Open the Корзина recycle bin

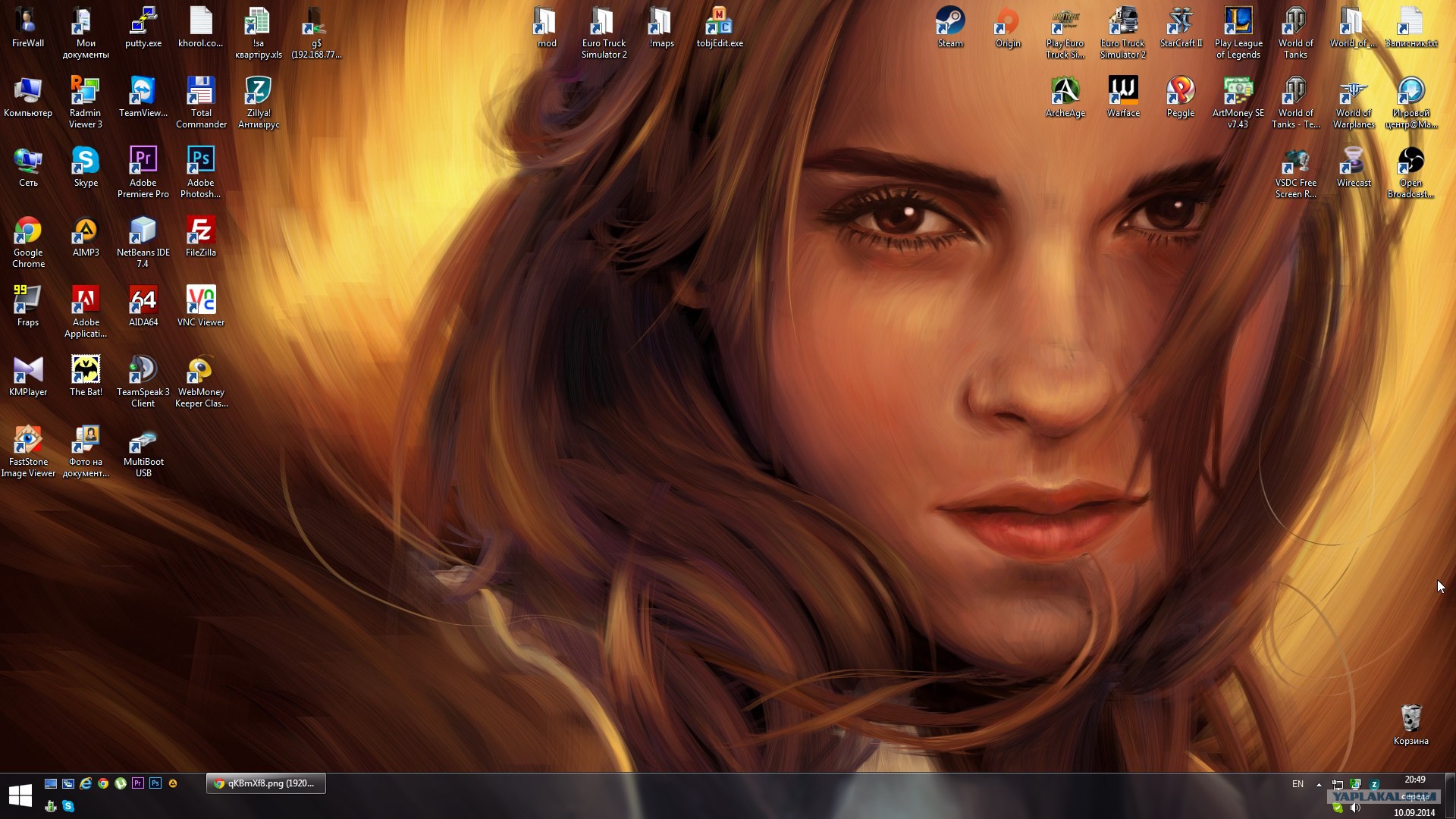click(x=1411, y=726)
